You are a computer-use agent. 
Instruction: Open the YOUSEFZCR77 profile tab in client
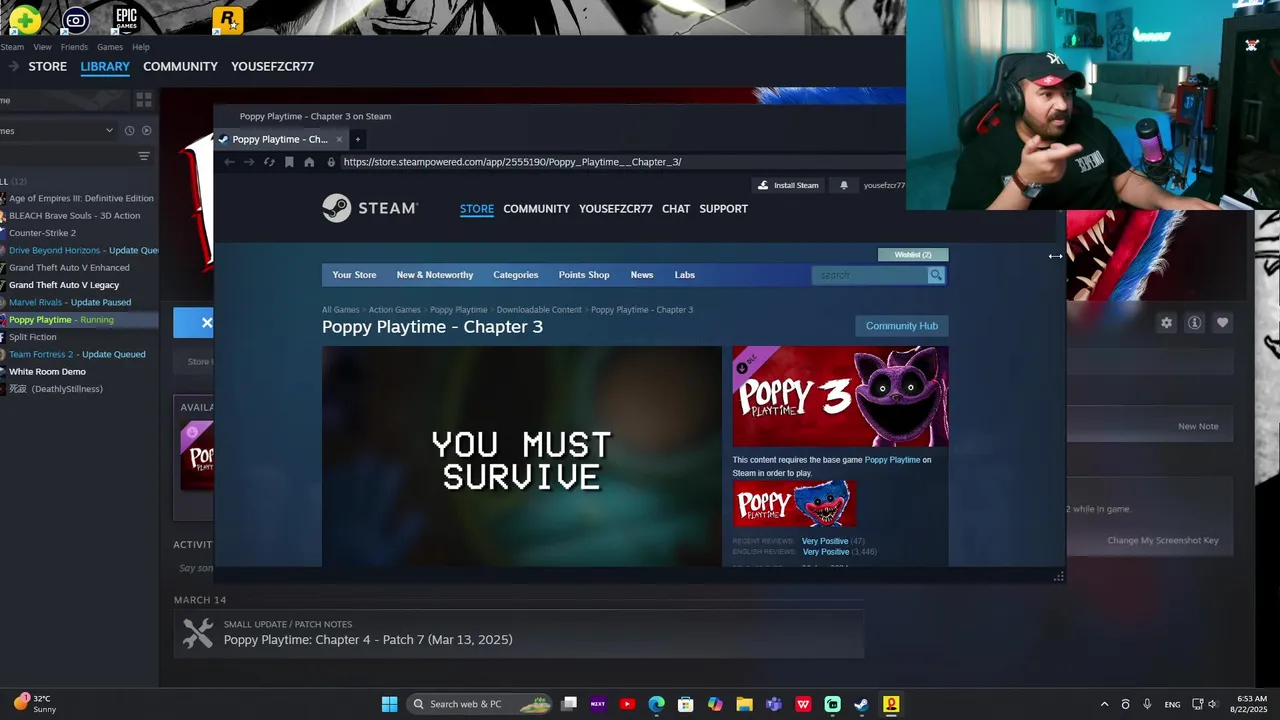pyautogui.click(x=272, y=66)
